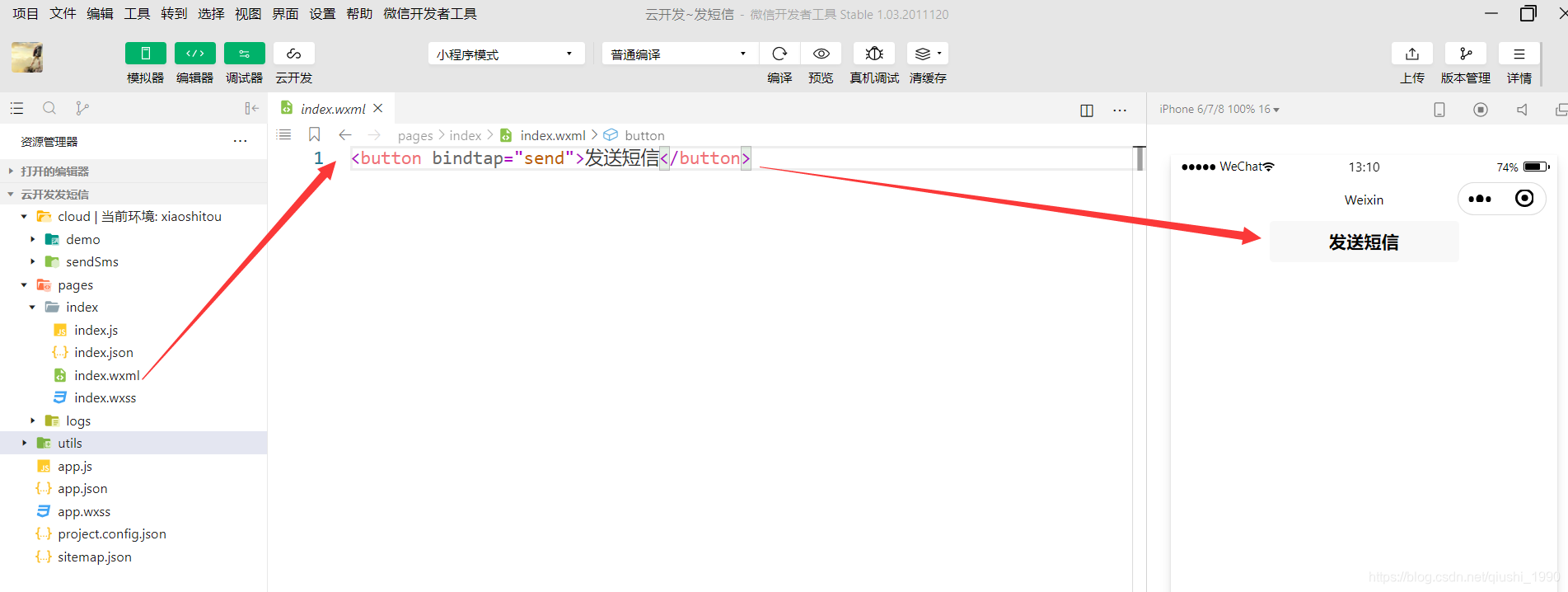1568x592 pixels.
Task: Split the editor view
Action: click(1087, 110)
